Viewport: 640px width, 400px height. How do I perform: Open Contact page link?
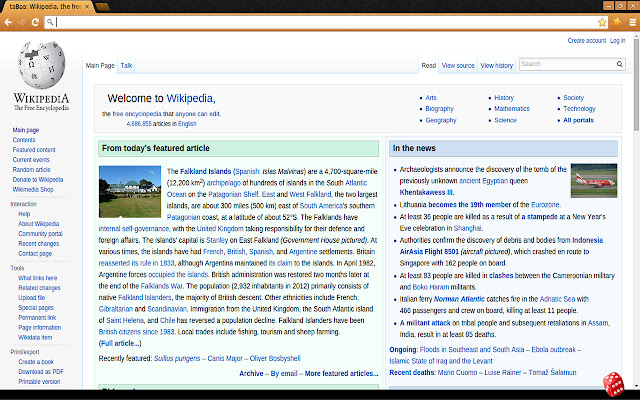35,253
